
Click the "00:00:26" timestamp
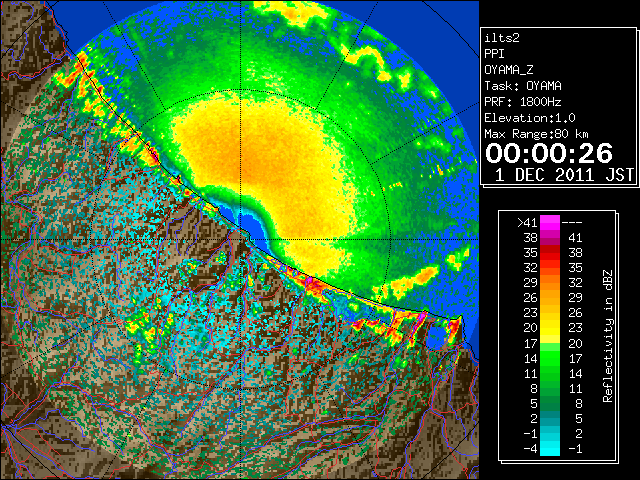click(549, 154)
